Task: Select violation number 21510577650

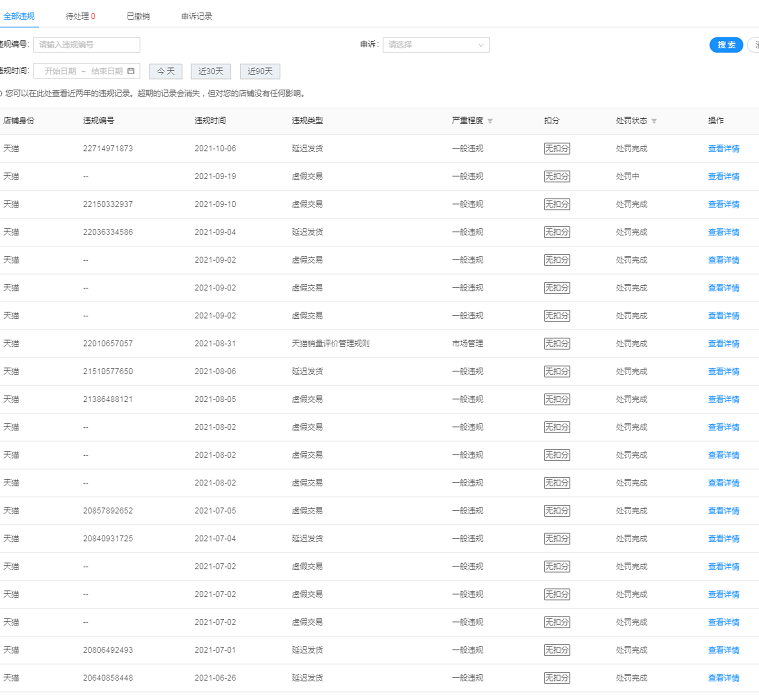Action: 108,371
